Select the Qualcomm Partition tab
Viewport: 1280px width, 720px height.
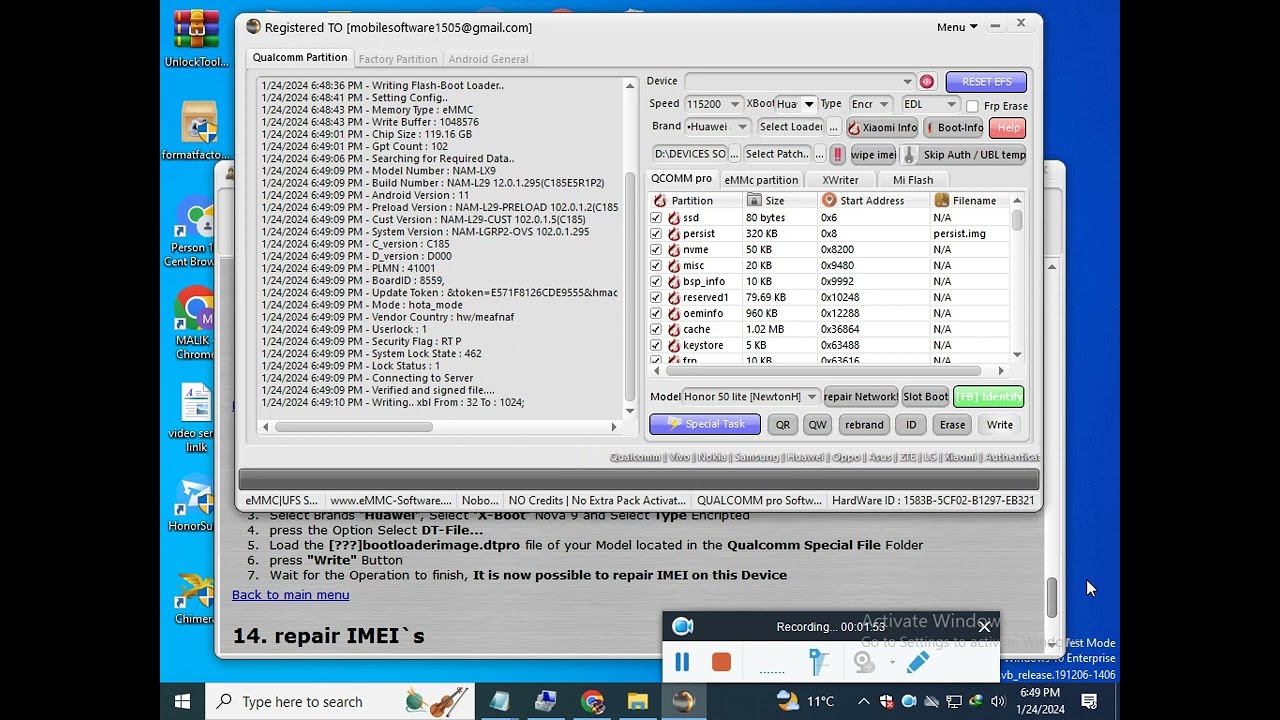point(300,58)
